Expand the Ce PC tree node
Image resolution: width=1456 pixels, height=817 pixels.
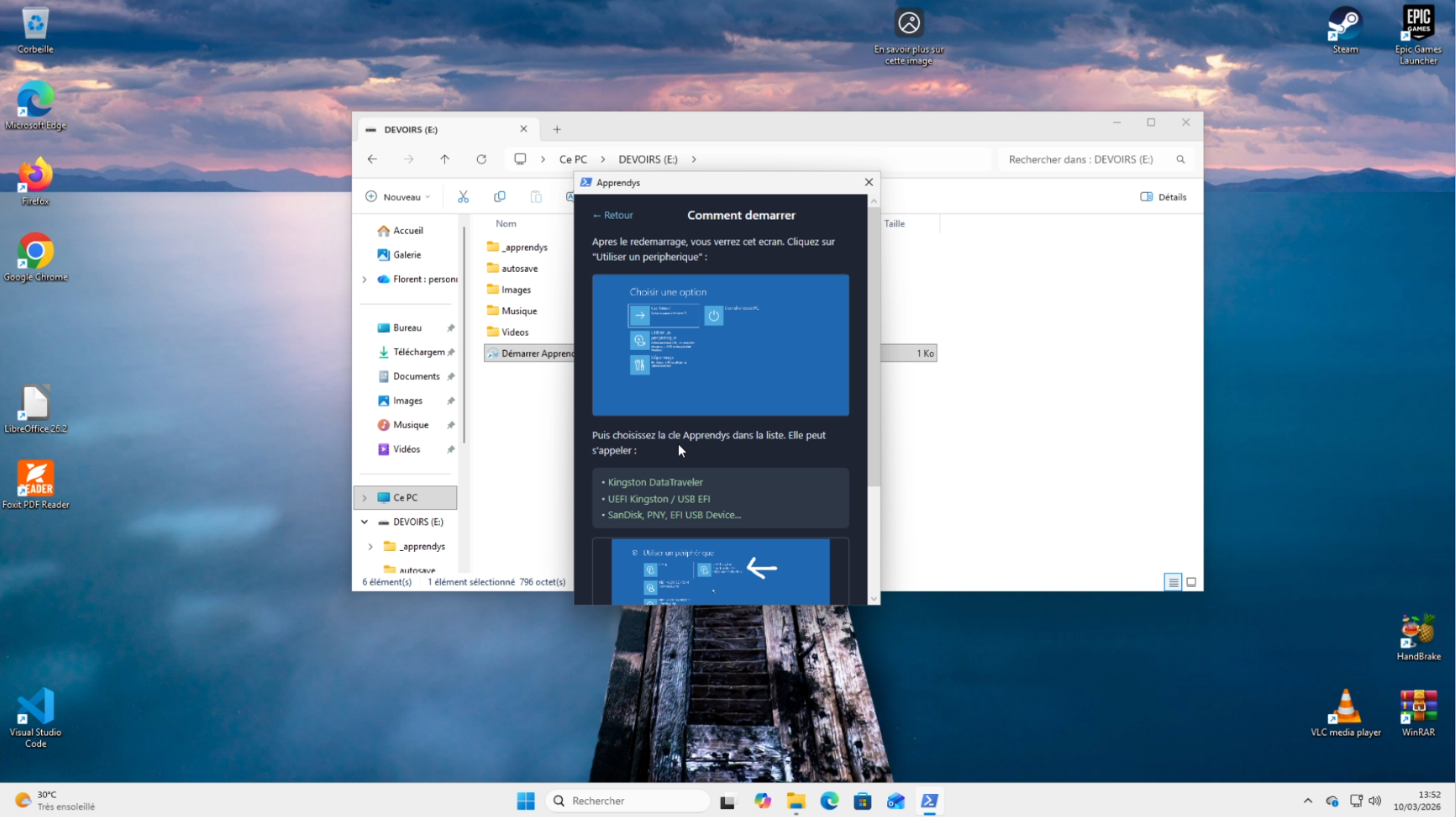point(365,497)
